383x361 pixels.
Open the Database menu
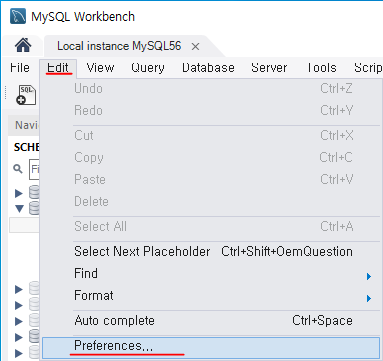[208, 68]
